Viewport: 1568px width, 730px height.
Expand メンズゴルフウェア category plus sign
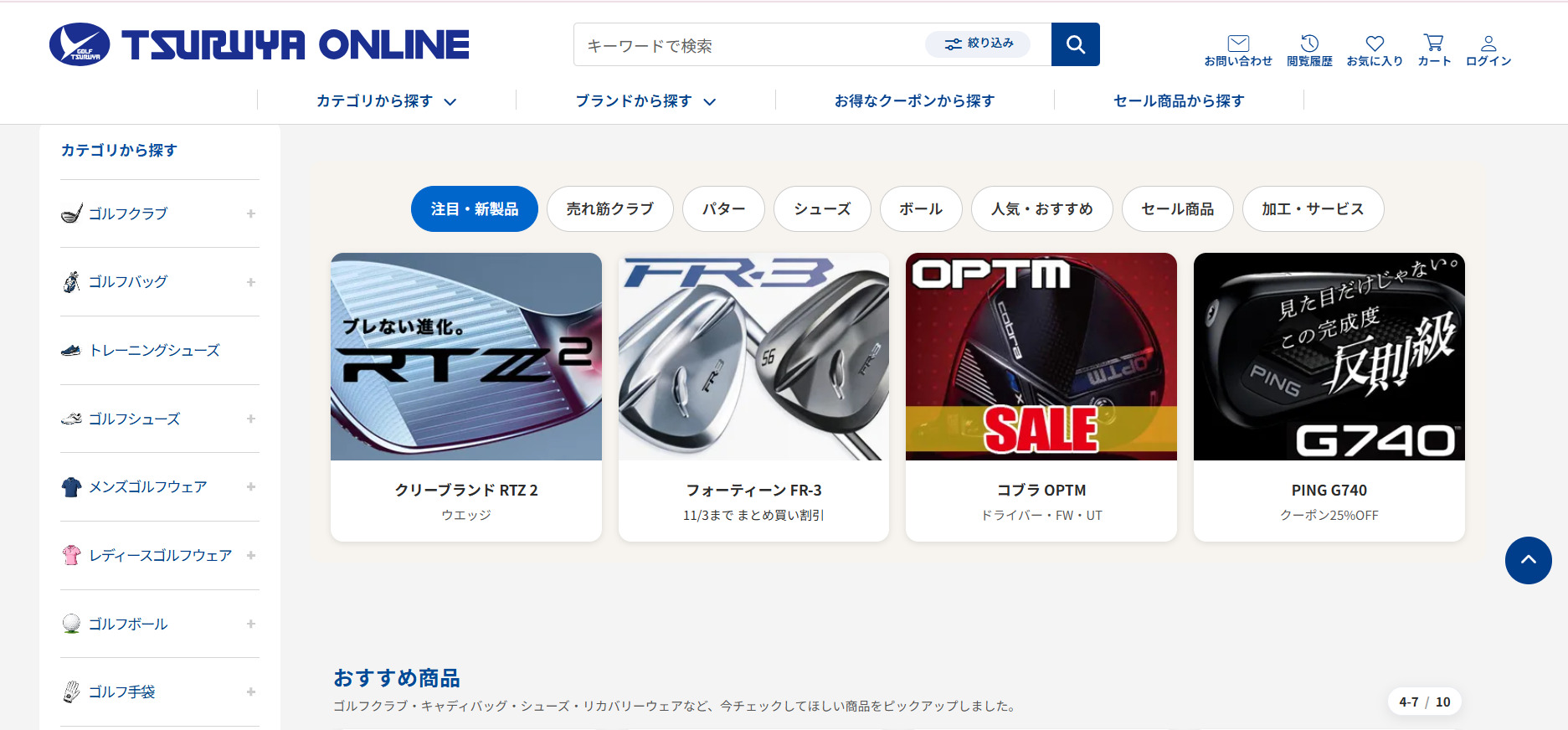250,486
